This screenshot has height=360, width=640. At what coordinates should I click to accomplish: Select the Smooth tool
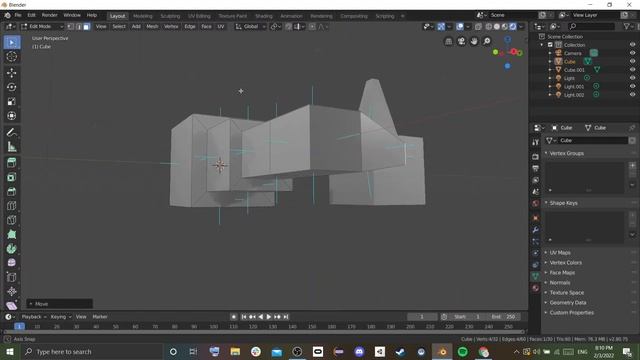click(x=12, y=262)
